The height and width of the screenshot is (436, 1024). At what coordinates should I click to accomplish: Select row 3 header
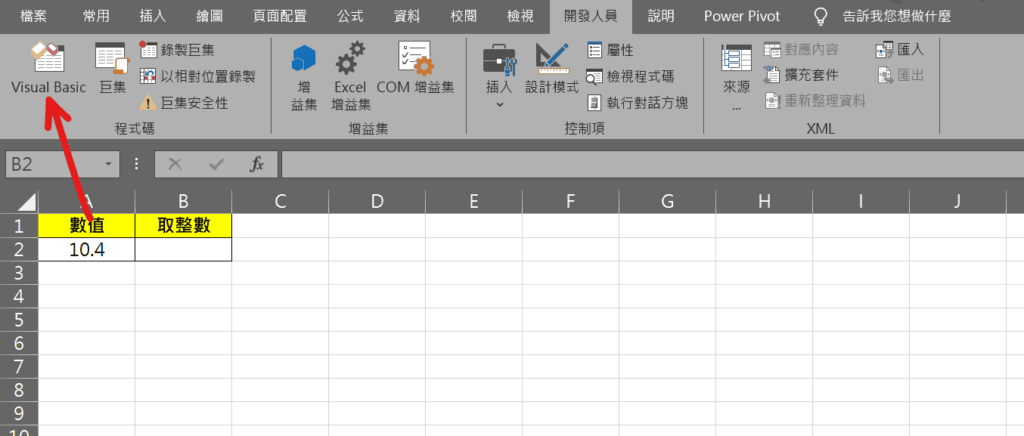pyautogui.click(x=19, y=273)
